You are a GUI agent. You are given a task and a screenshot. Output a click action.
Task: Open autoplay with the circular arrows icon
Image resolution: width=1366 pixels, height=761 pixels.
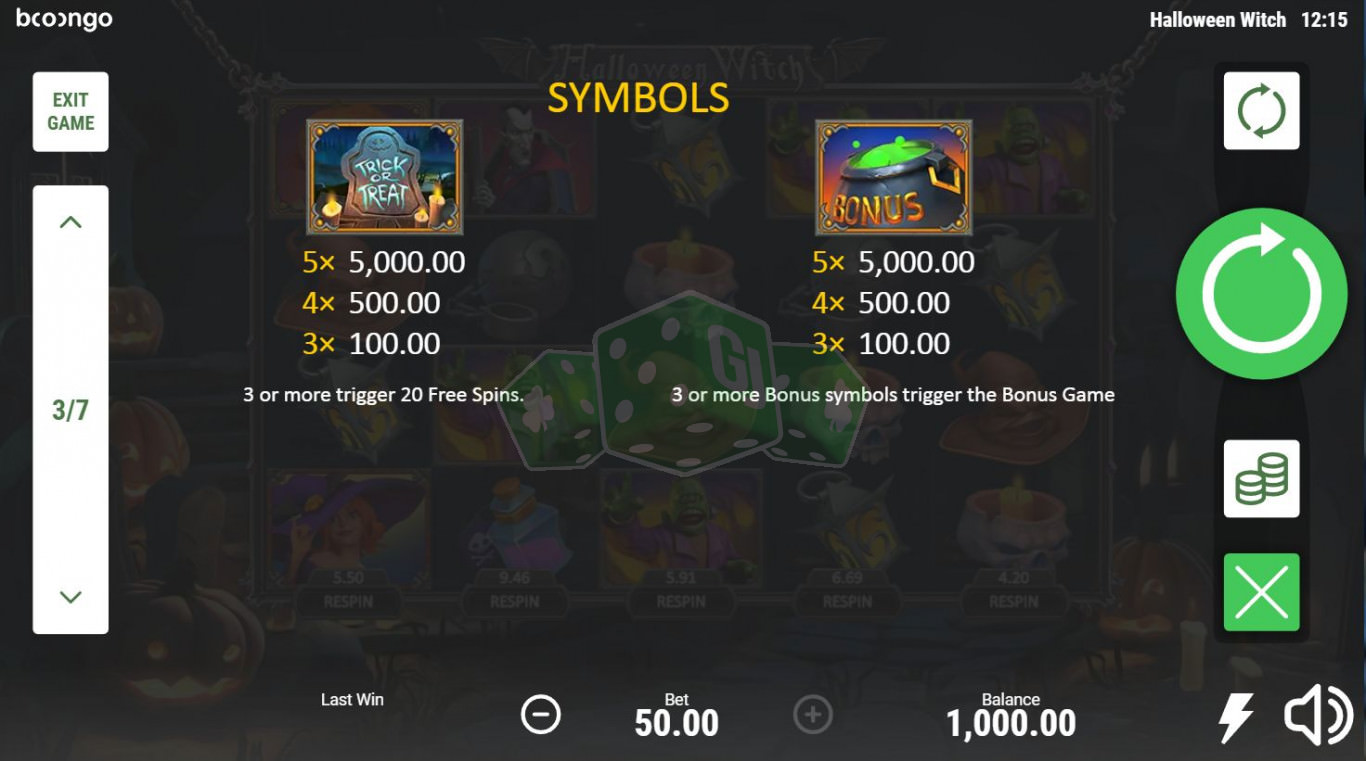coord(1262,111)
